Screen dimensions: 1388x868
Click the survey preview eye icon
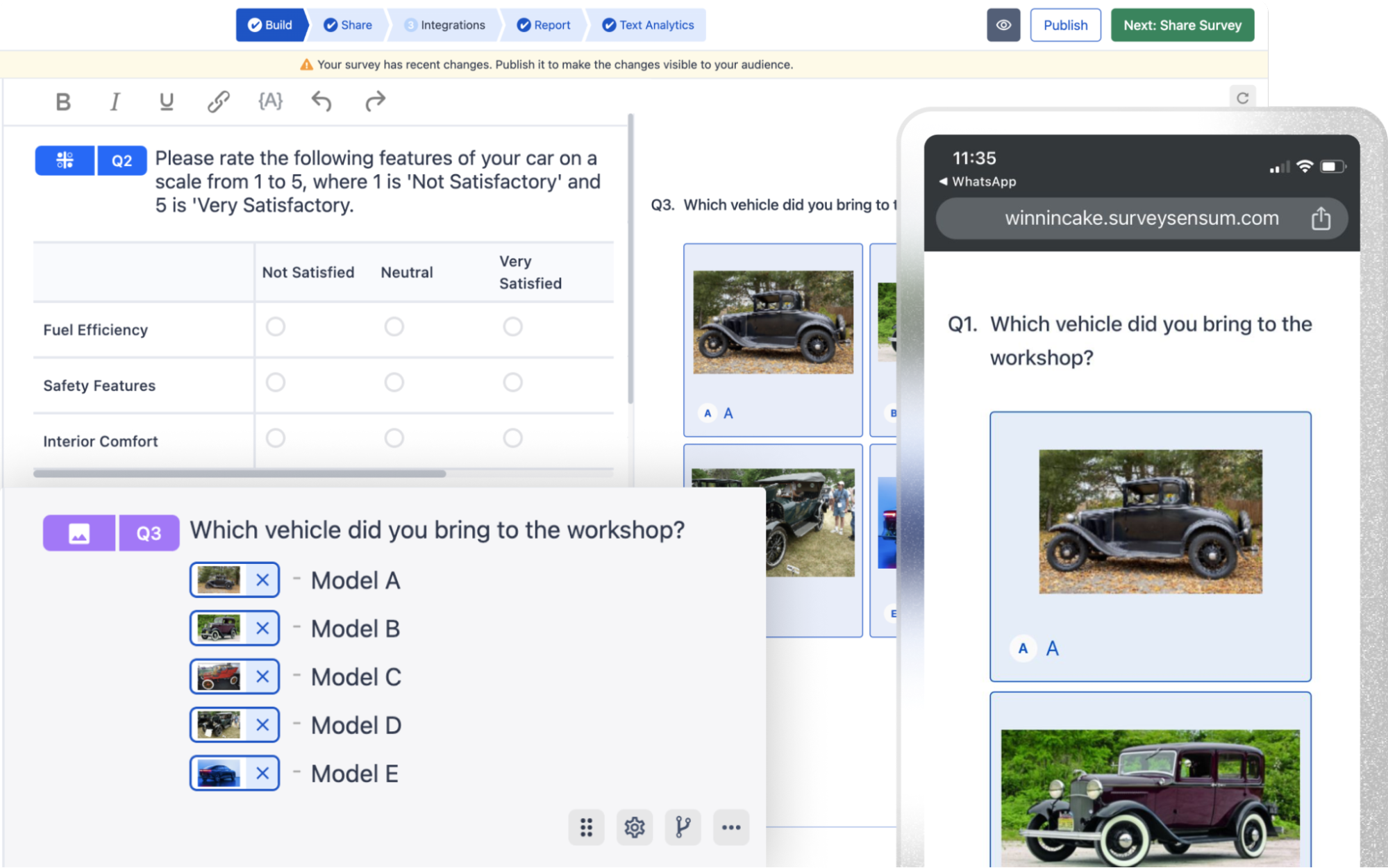(x=1004, y=25)
